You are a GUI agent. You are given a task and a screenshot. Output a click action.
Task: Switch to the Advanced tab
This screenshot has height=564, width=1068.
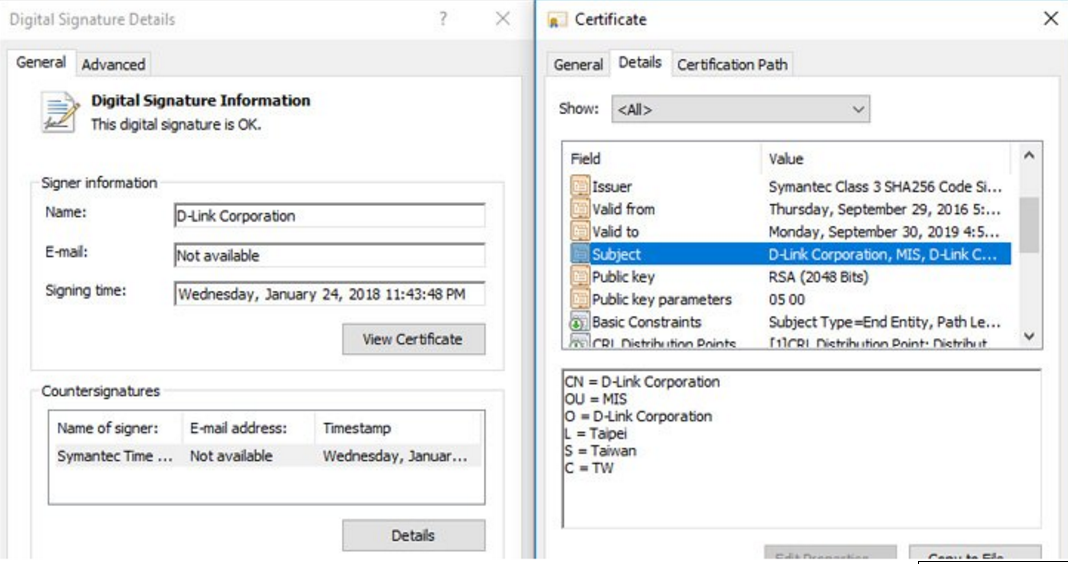pos(113,64)
